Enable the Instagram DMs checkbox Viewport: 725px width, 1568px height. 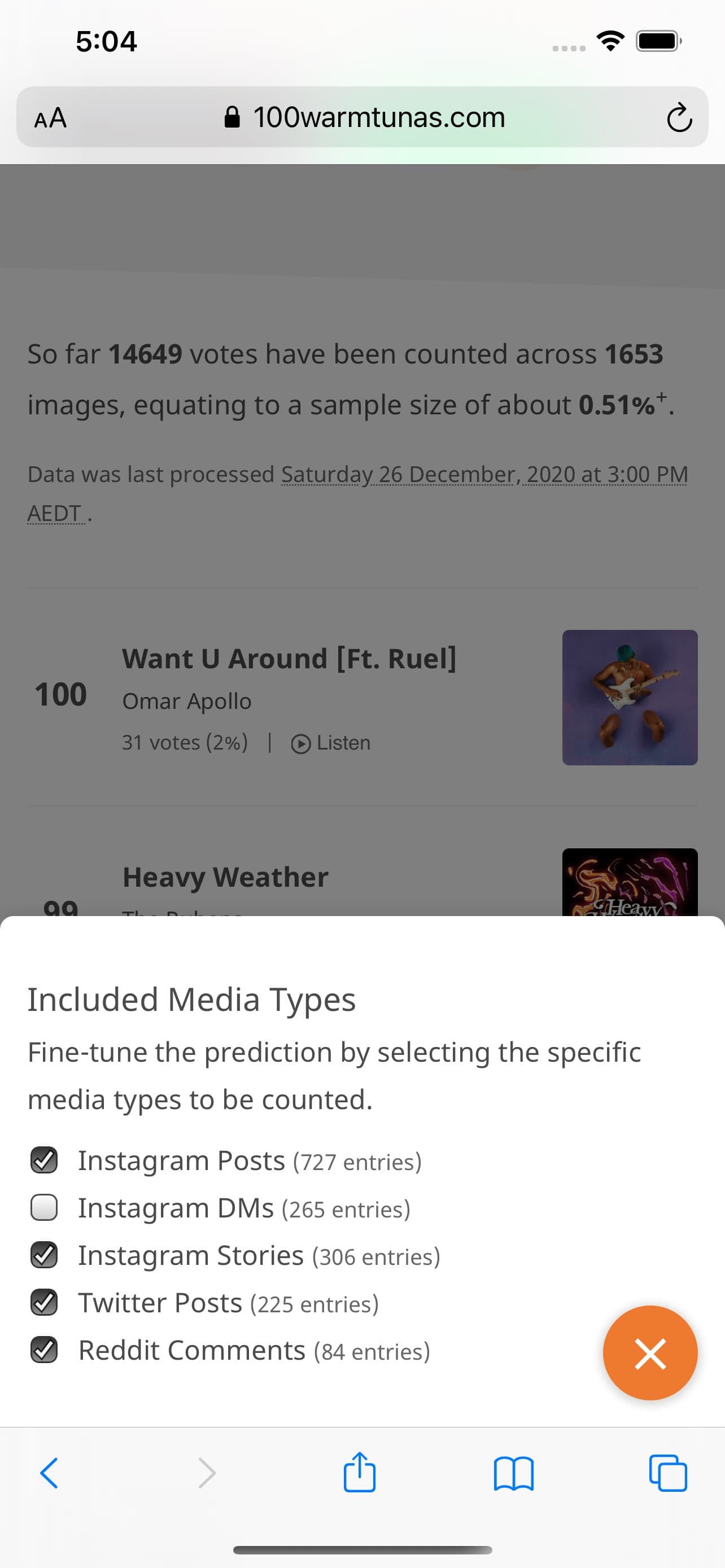coord(44,1208)
